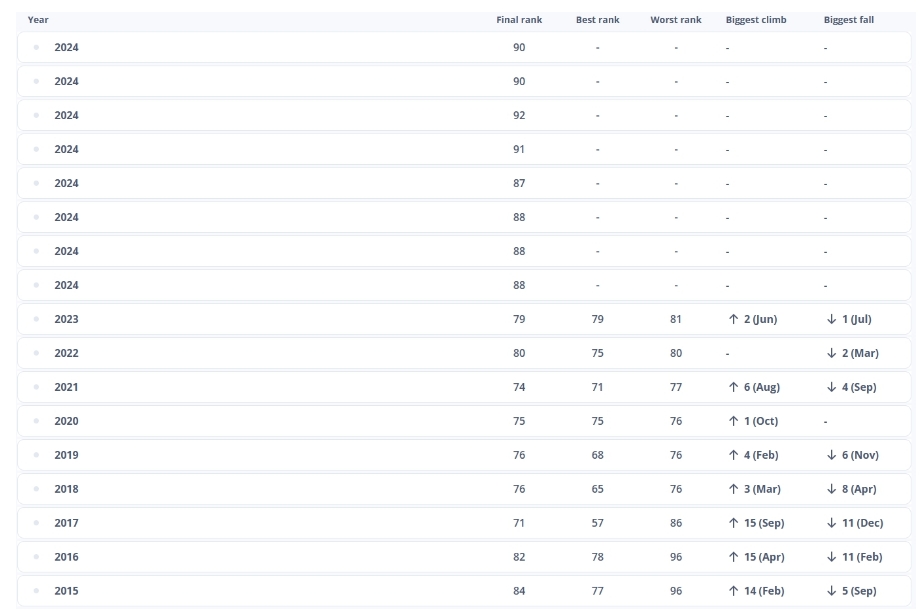Click the up arrow next to 6 (Aug)
922x616 pixels.
(733, 387)
